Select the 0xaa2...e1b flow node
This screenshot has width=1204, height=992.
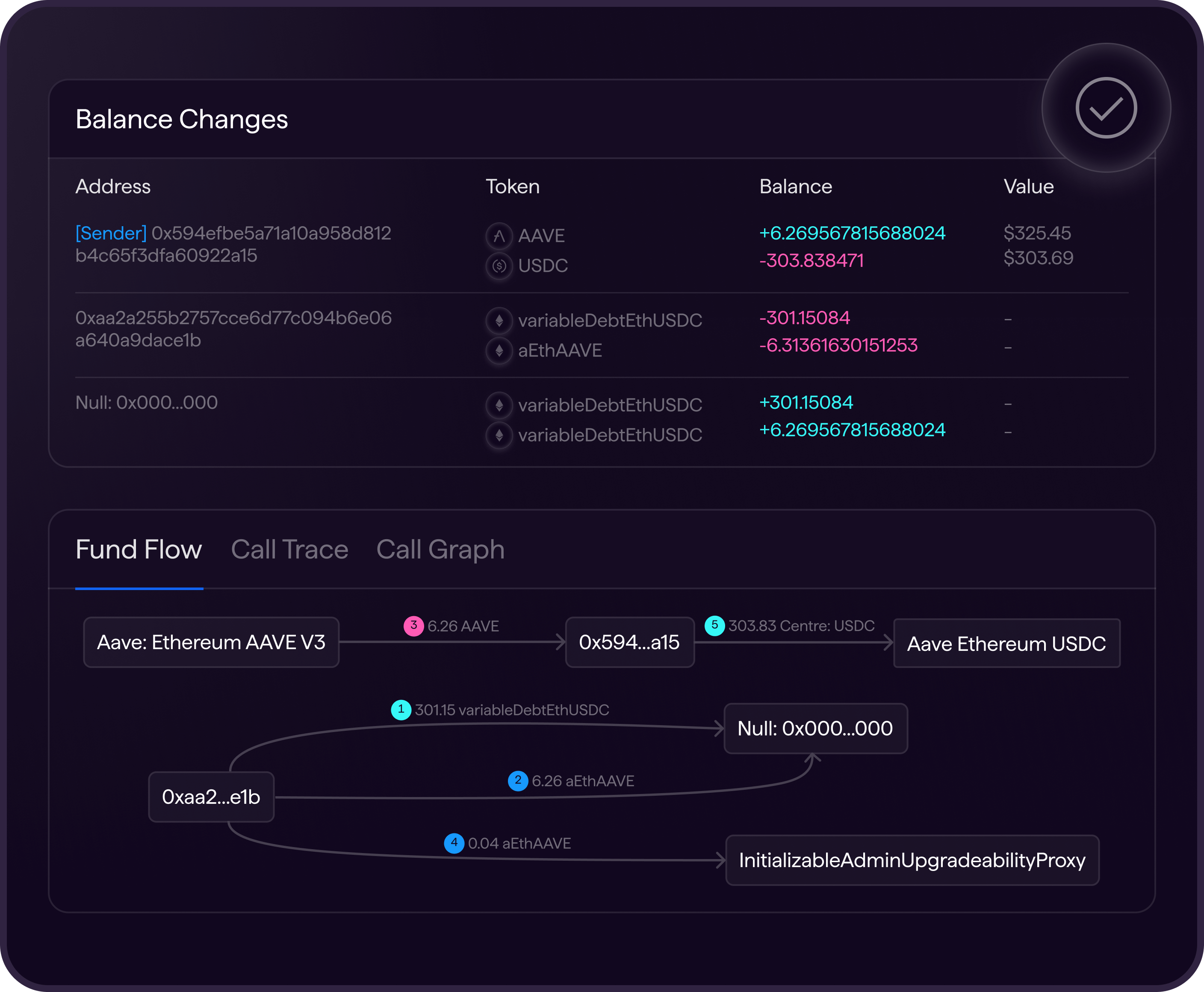point(212,797)
